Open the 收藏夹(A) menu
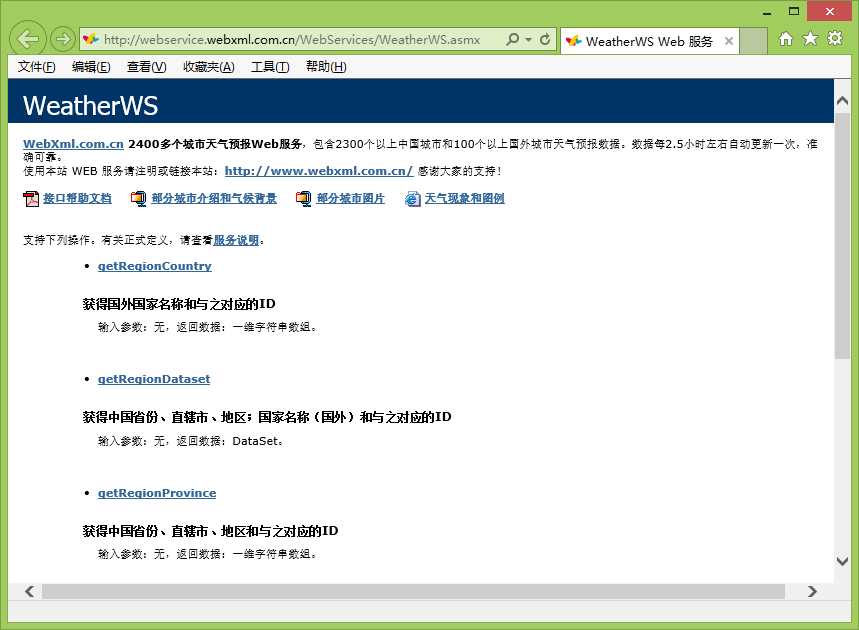Image resolution: width=859 pixels, height=630 pixels. coord(208,67)
